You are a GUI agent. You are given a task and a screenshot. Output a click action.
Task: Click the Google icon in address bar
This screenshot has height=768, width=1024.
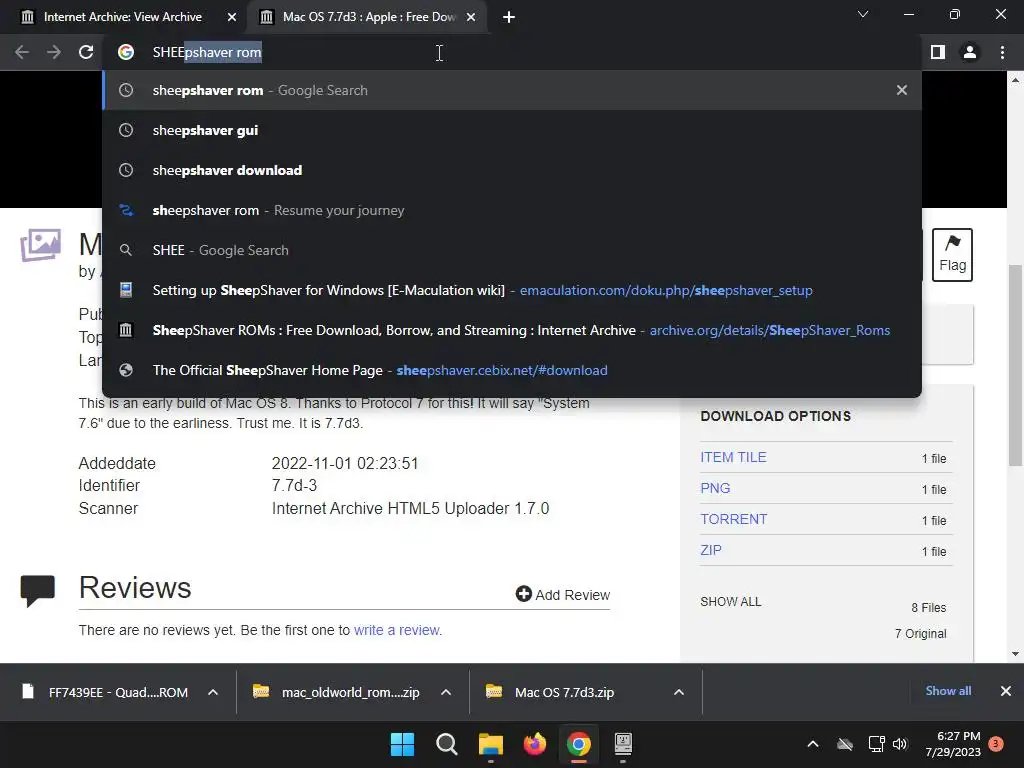pyautogui.click(x=126, y=52)
